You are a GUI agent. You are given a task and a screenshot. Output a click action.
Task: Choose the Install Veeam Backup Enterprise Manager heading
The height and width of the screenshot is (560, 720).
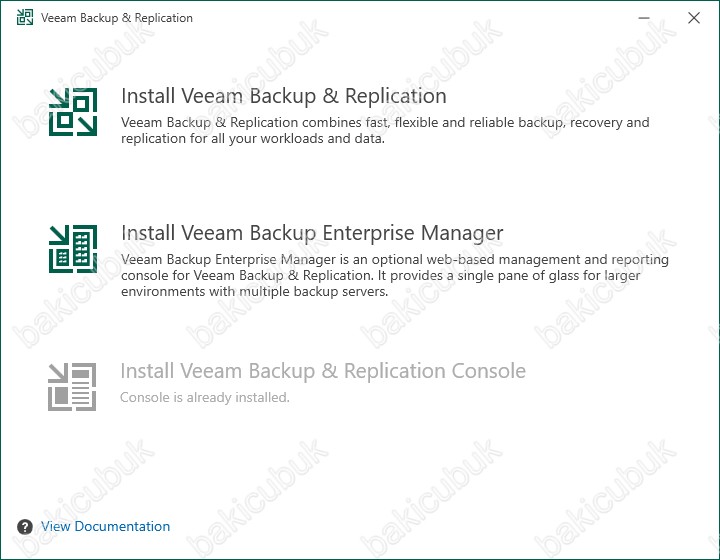[312, 233]
